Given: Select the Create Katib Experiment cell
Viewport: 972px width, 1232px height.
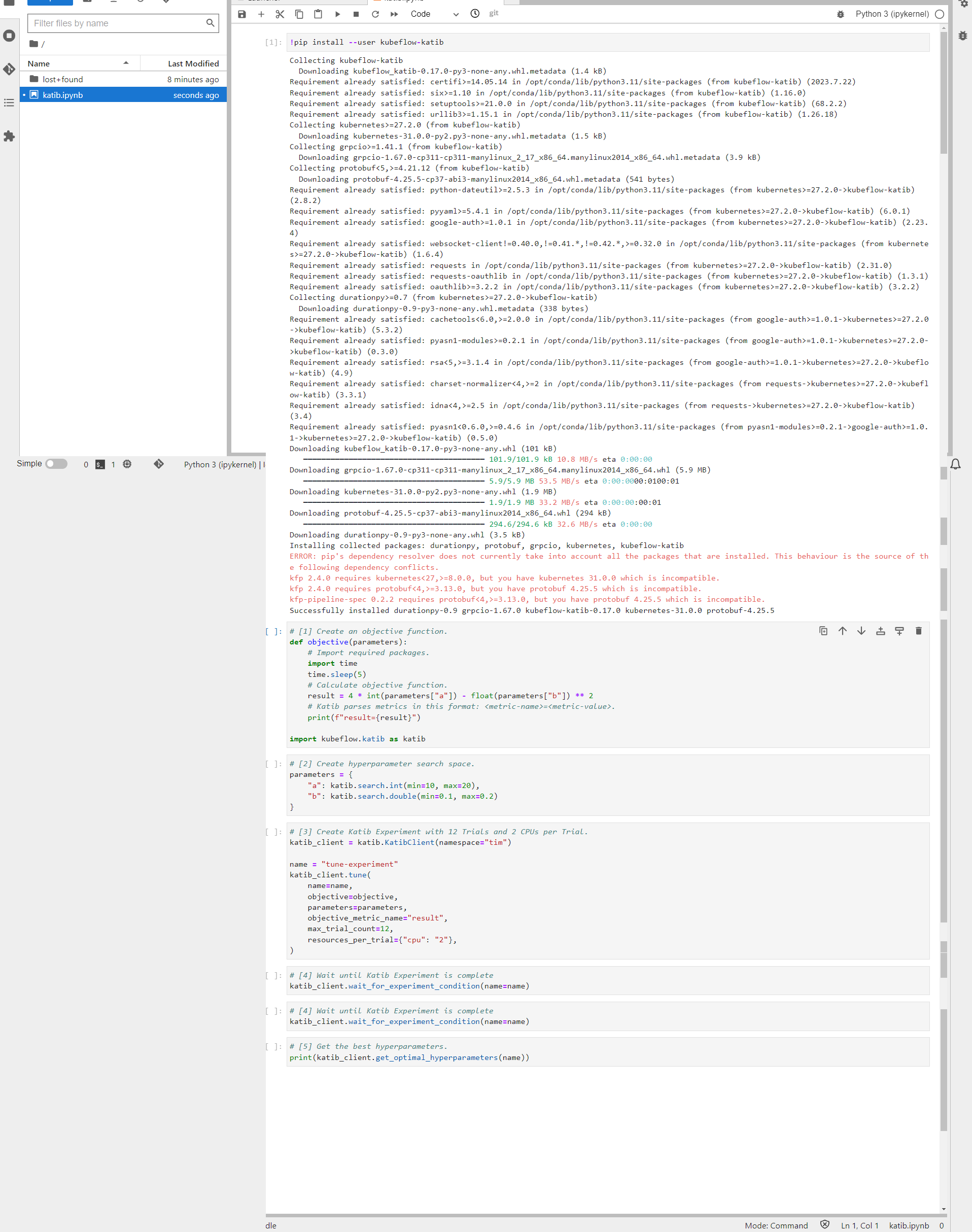Looking at the screenshot, I should click(x=608, y=891).
